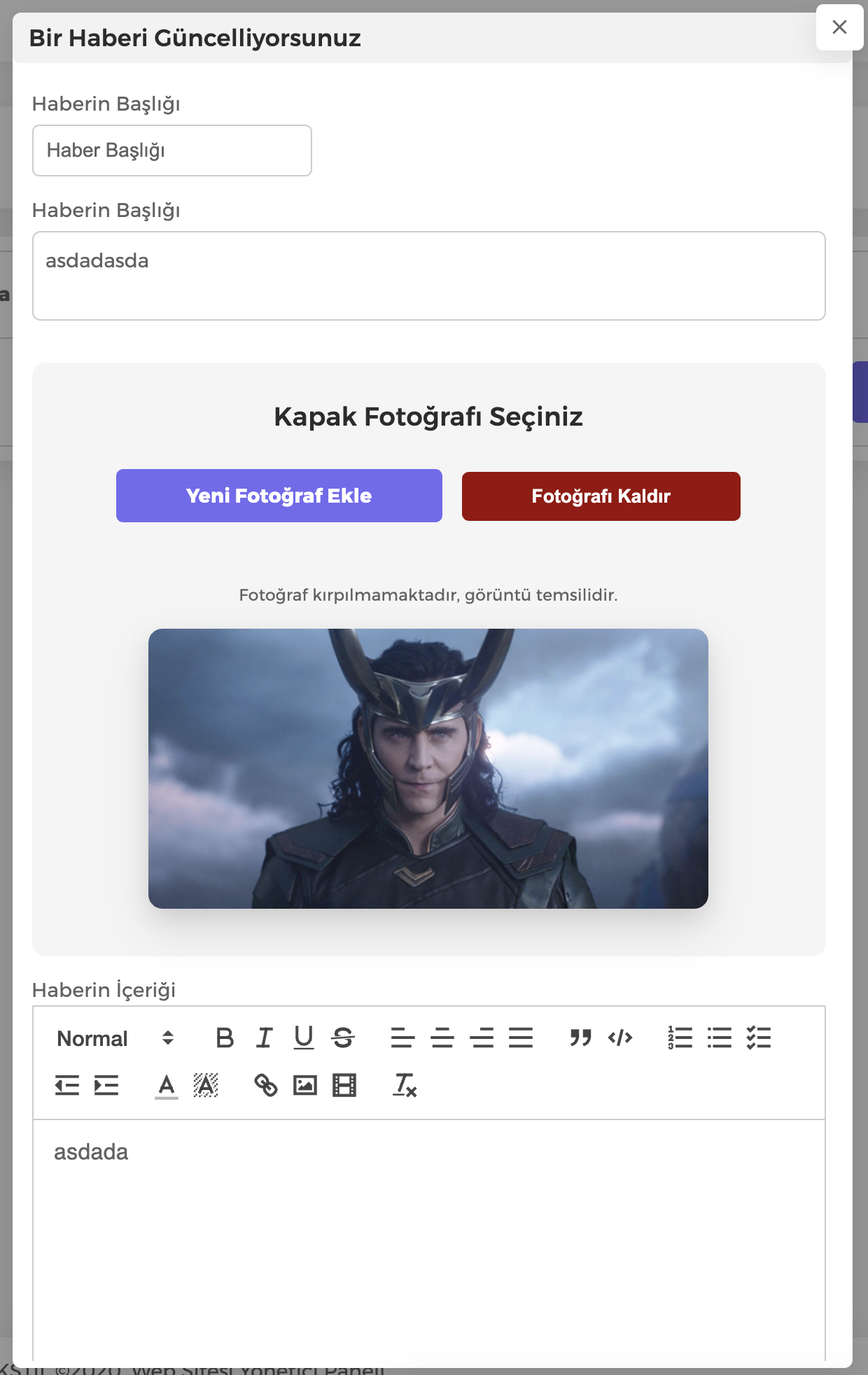Align text left
Screen dimensions: 868x1375
point(402,1038)
